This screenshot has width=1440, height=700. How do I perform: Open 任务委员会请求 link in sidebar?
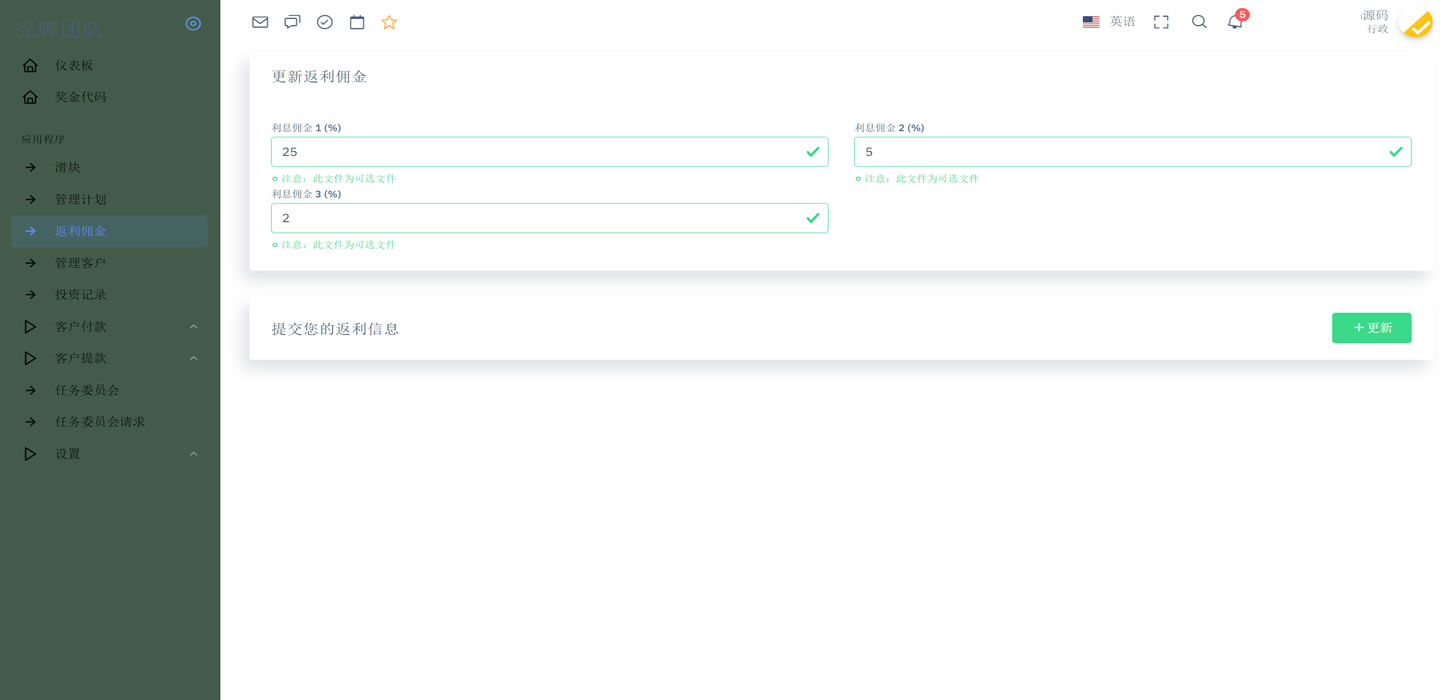(100, 422)
